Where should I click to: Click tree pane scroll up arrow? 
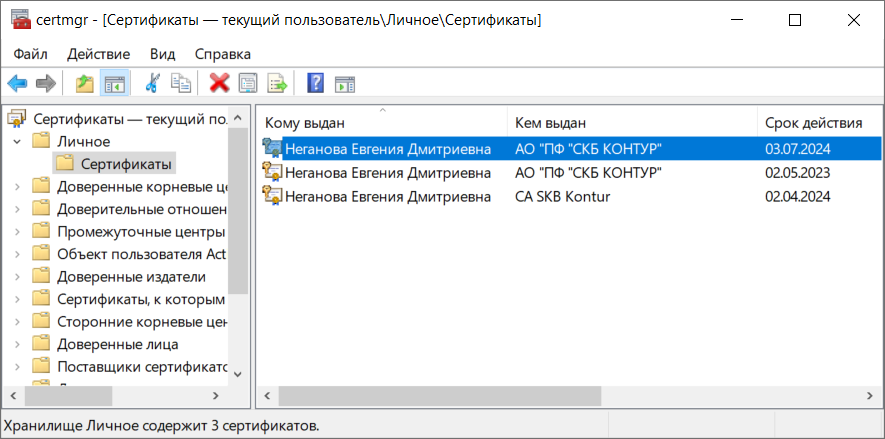(x=238, y=117)
